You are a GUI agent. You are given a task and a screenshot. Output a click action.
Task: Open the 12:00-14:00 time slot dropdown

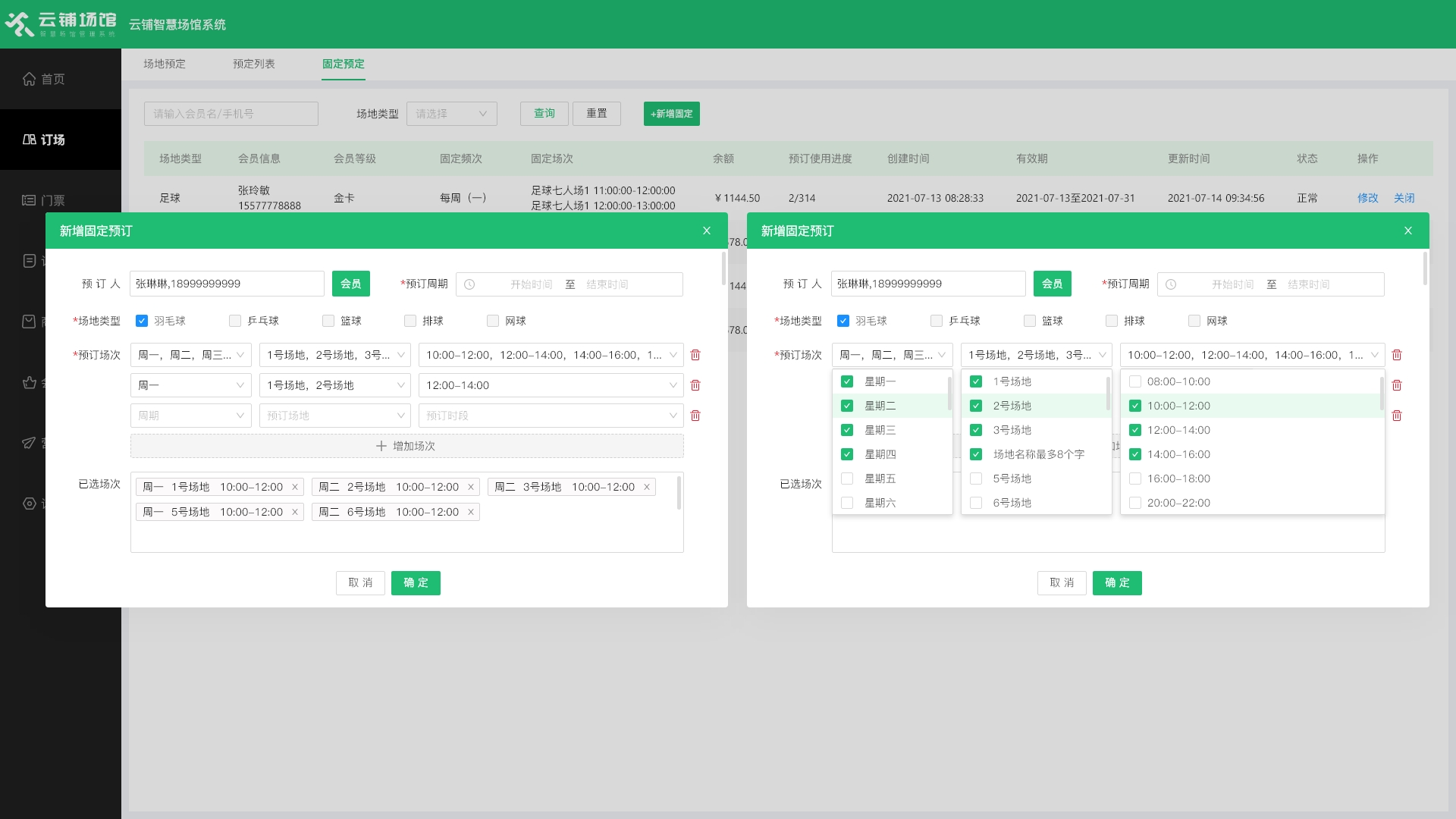tap(551, 385)
